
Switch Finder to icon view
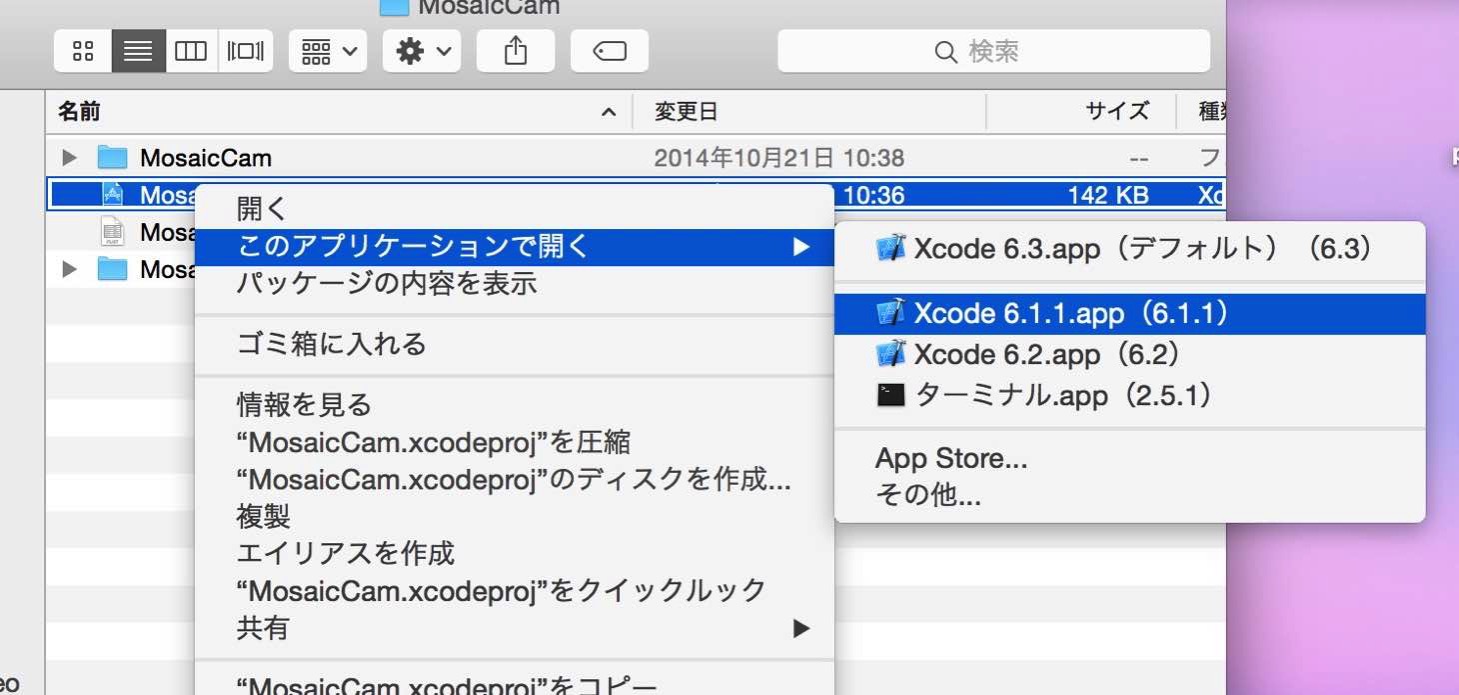pyautogui.click(x=83, y=51)
